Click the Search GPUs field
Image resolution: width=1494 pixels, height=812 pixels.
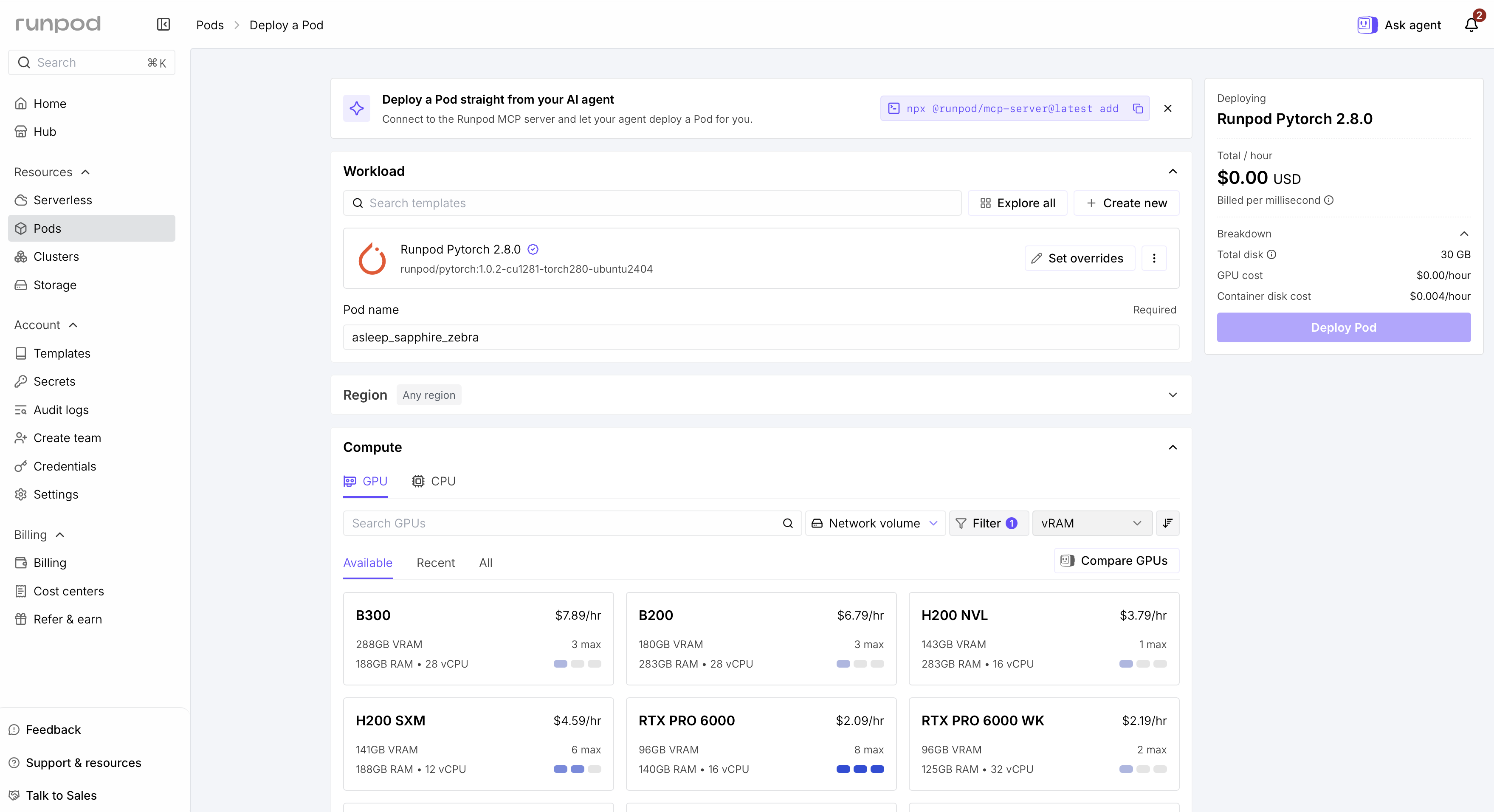tap(572, 523)
